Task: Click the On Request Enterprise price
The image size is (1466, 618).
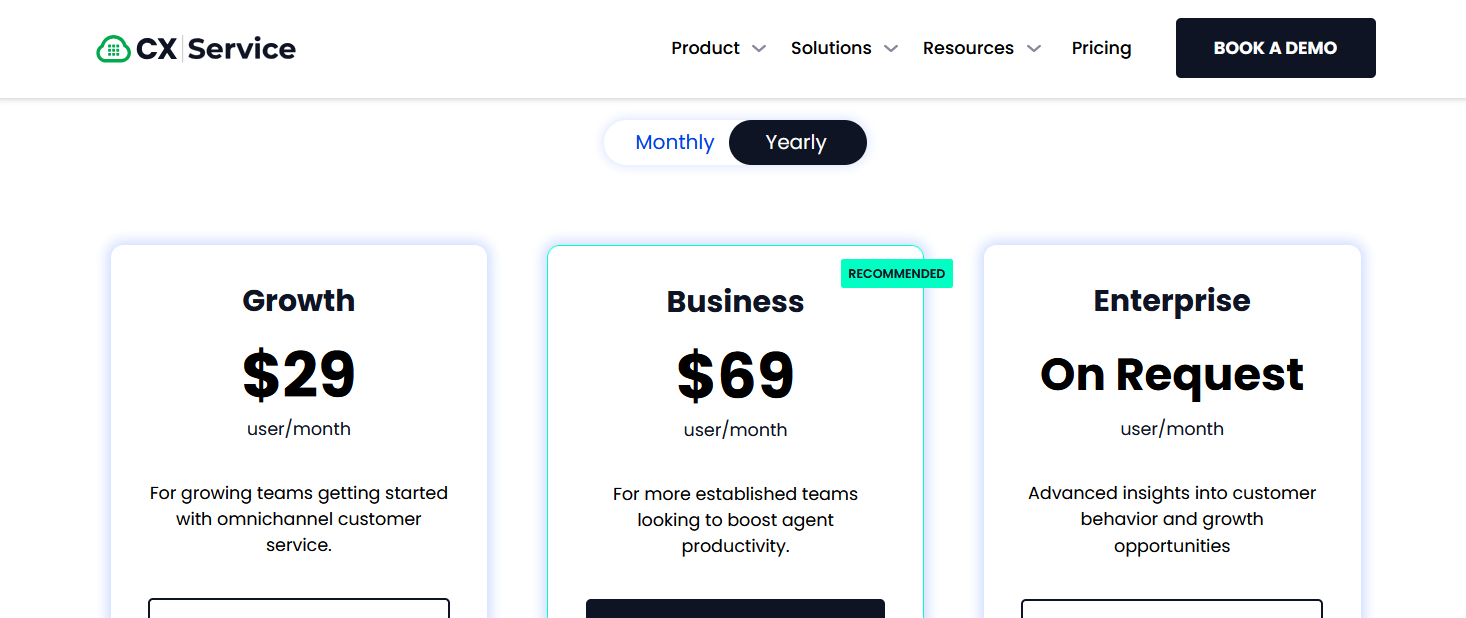Action: (1171, 375)
